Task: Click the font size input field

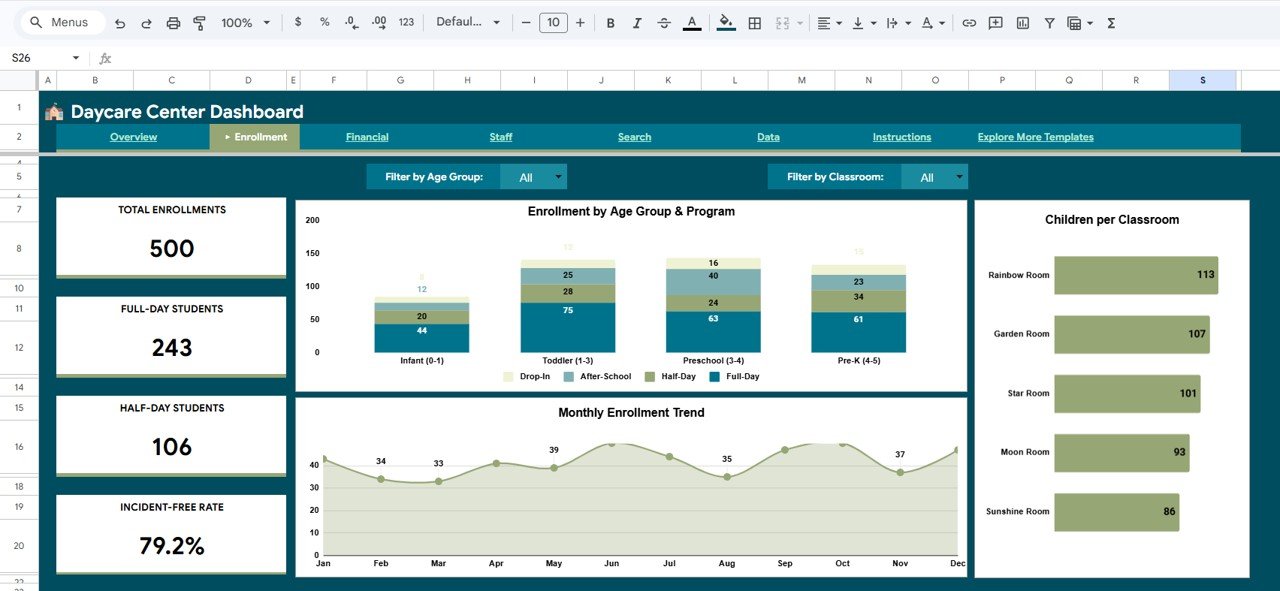Action: click(x=553, y=22)
